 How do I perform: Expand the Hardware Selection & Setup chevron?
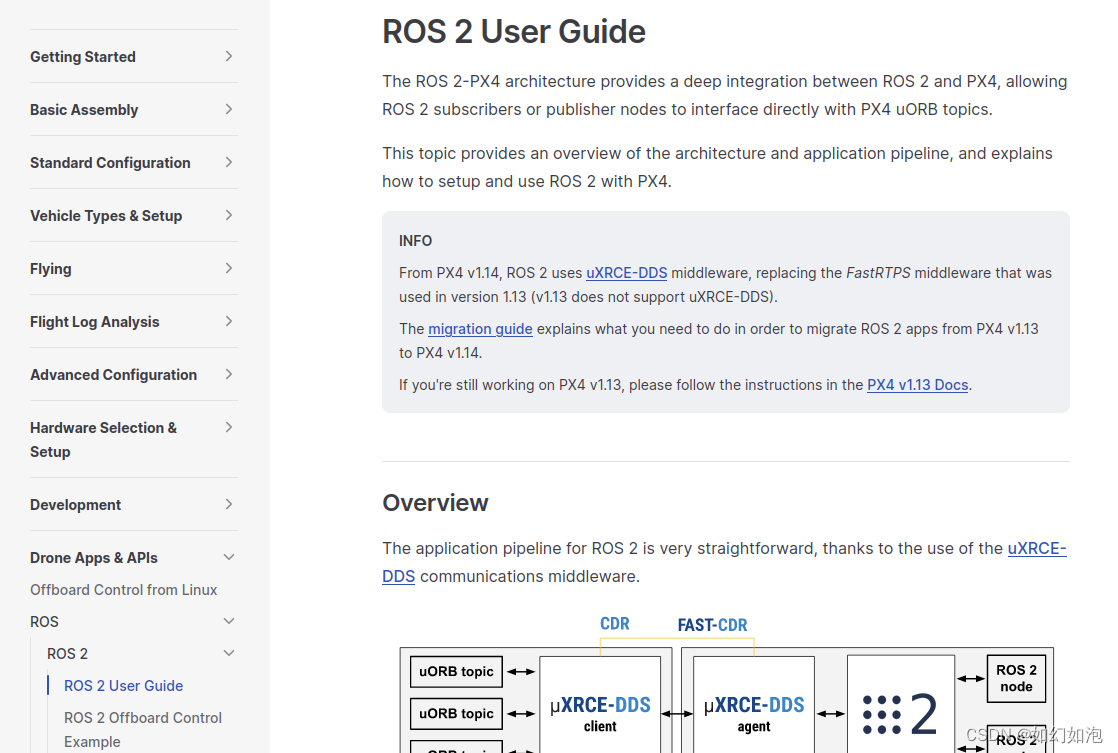click(229, 427)
